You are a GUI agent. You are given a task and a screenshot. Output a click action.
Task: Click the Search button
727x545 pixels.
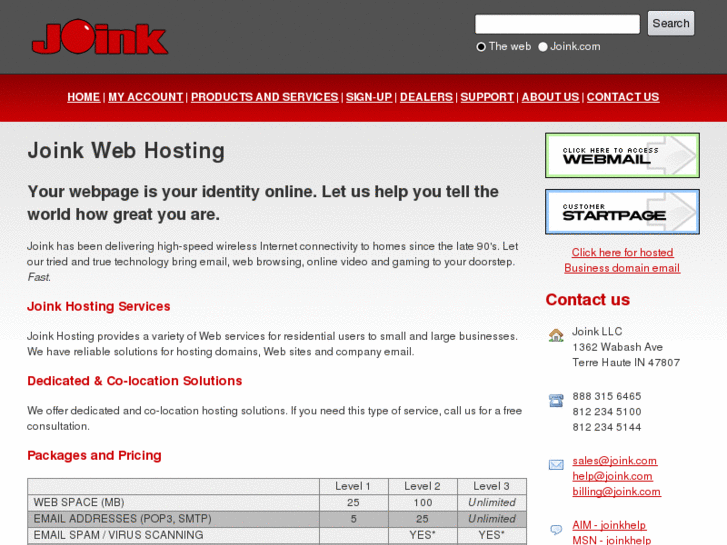click(671, 23)
